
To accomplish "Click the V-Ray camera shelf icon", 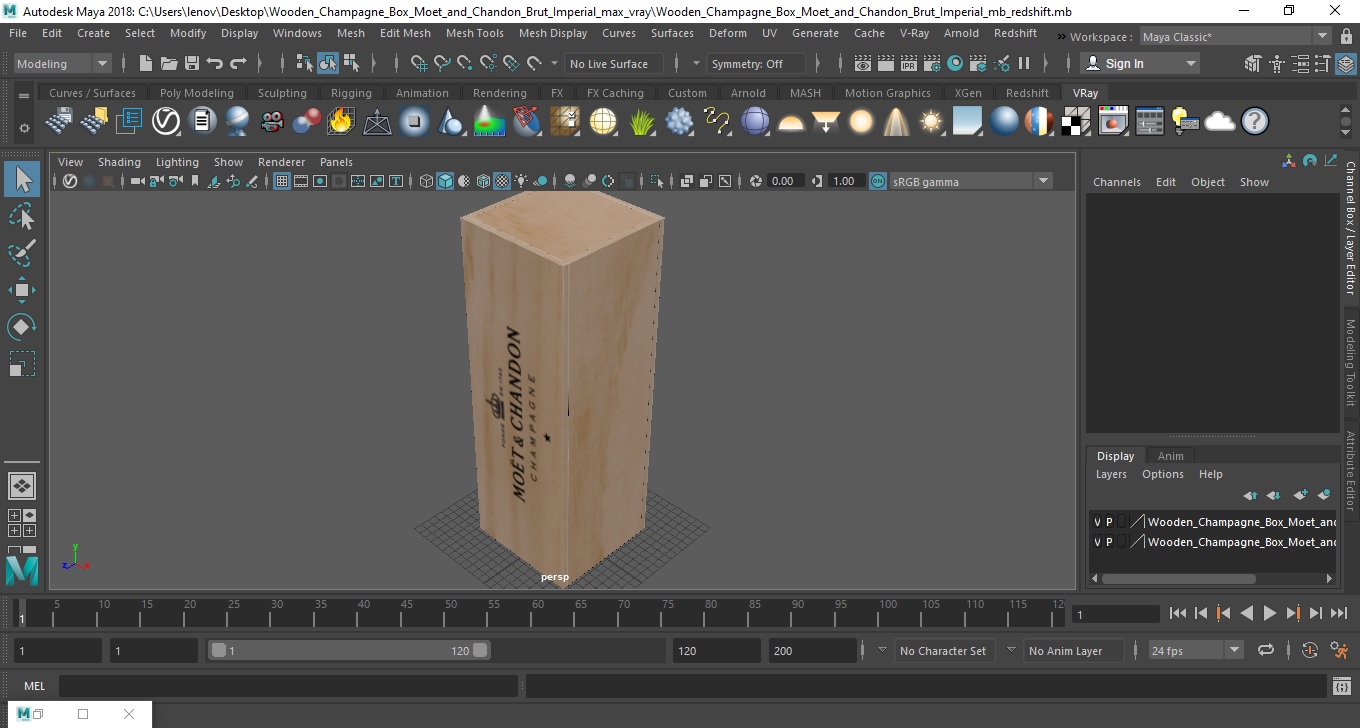I will coord(272,122).
